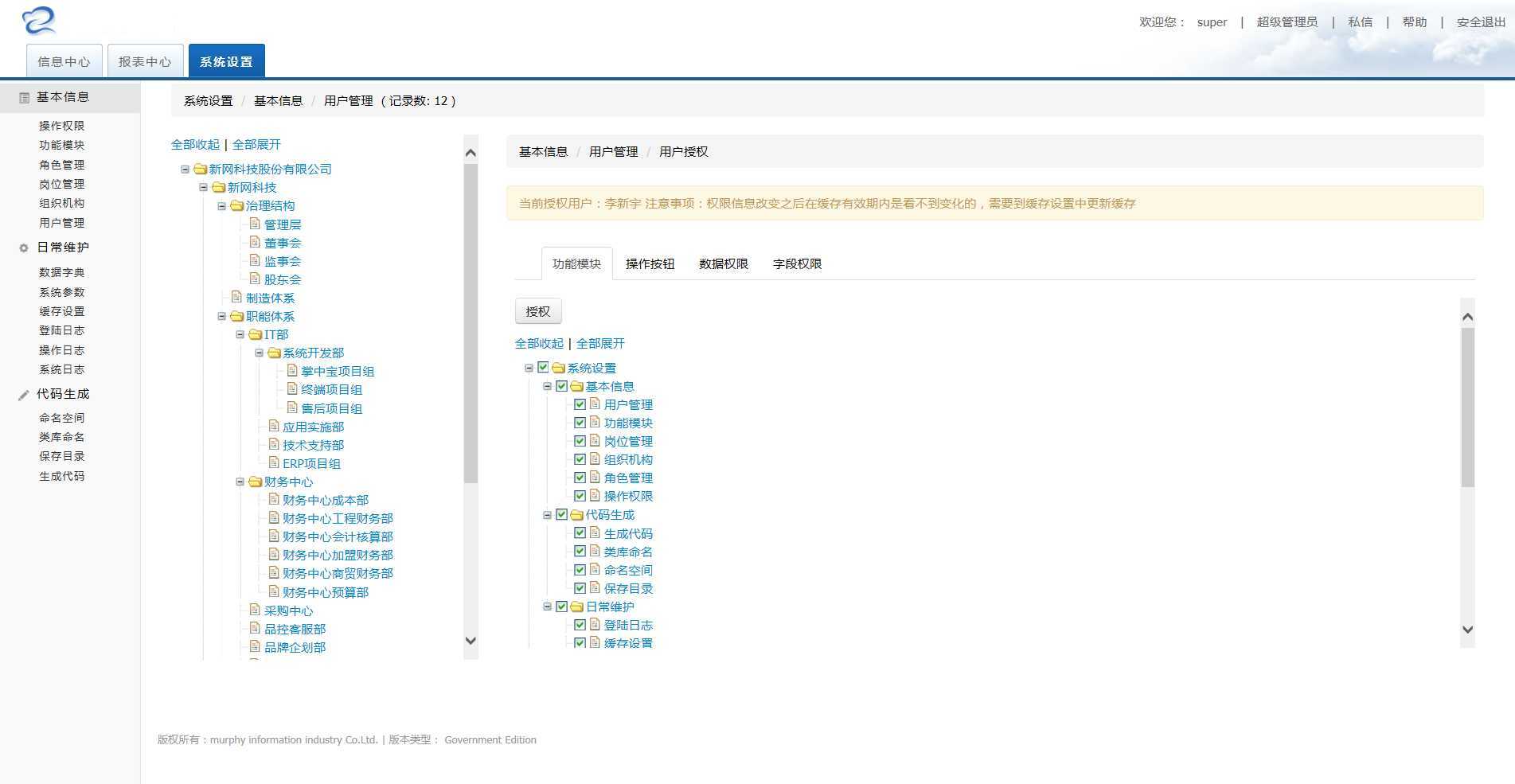
Task: Click the 应用实施部 document icon
Action: click(x=274, y=426)
